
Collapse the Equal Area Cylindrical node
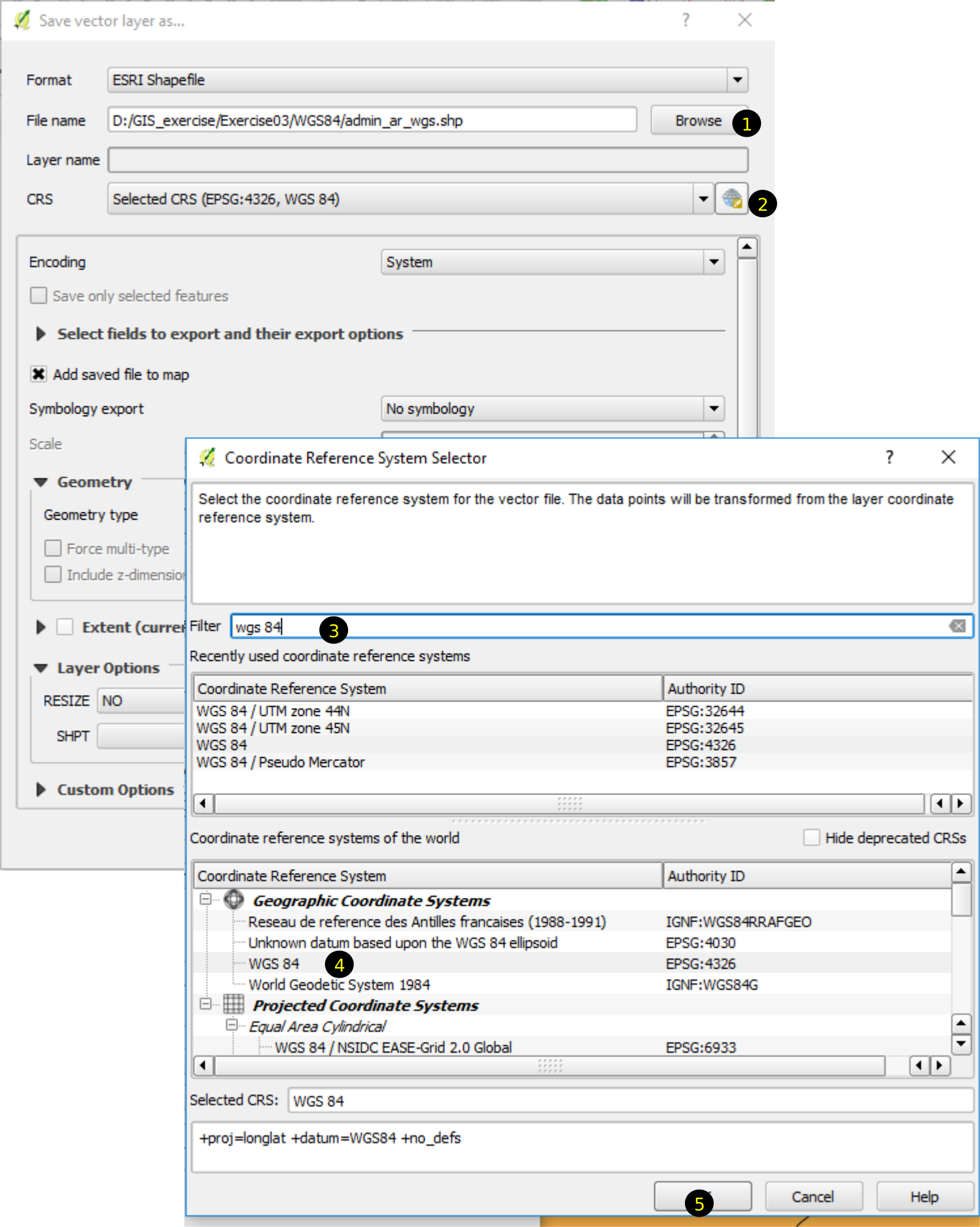(x=232, y=1025)
